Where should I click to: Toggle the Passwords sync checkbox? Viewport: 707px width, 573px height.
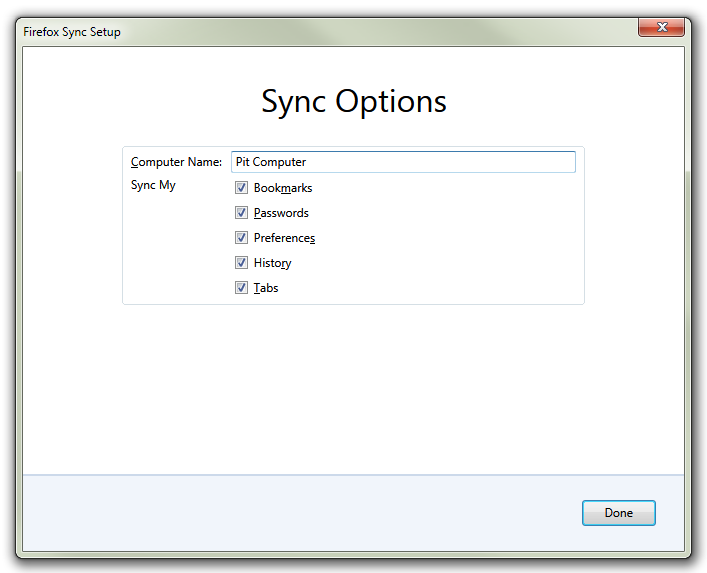coord(241,212)
